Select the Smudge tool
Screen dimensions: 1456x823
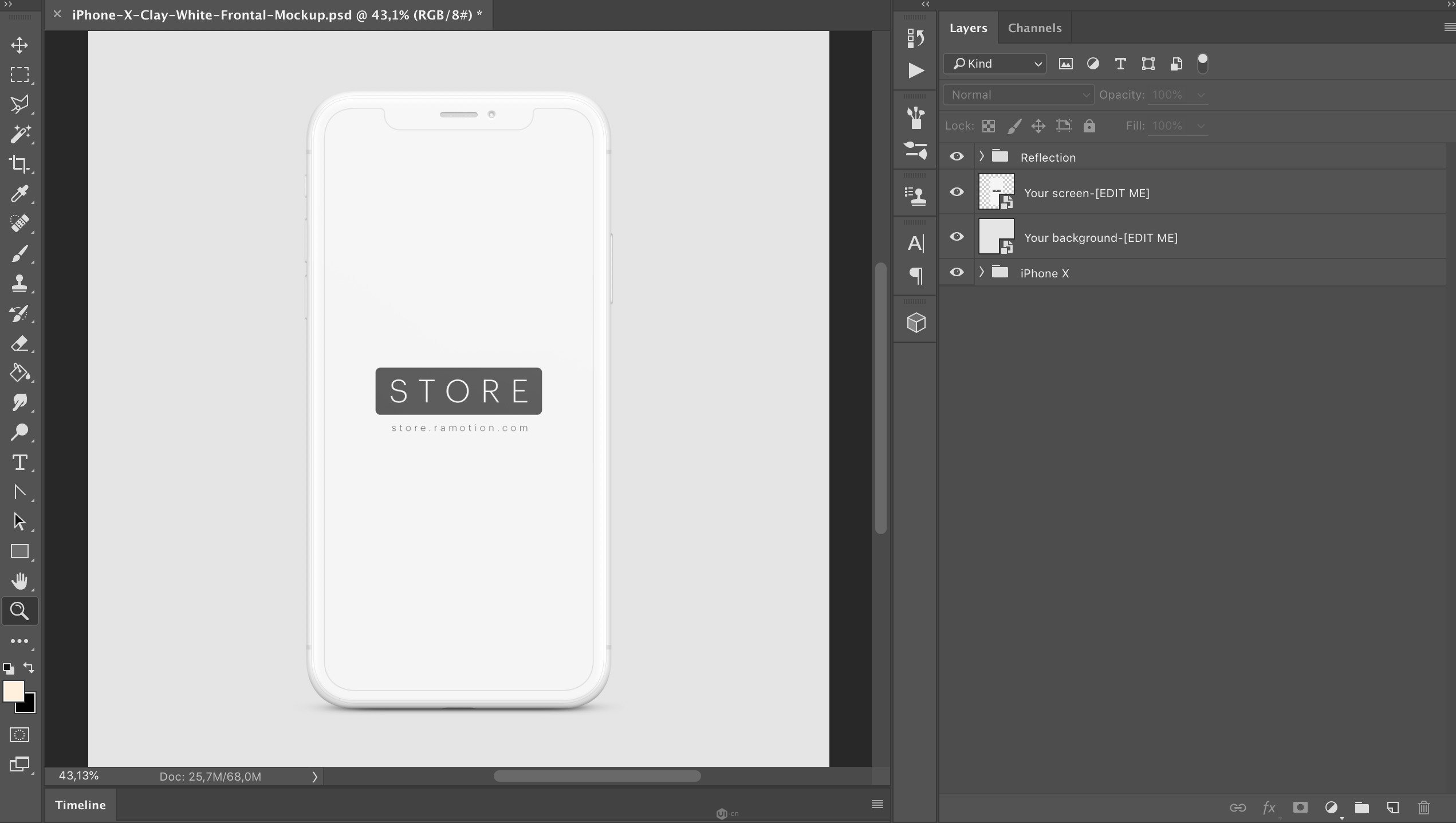point(19,403)
